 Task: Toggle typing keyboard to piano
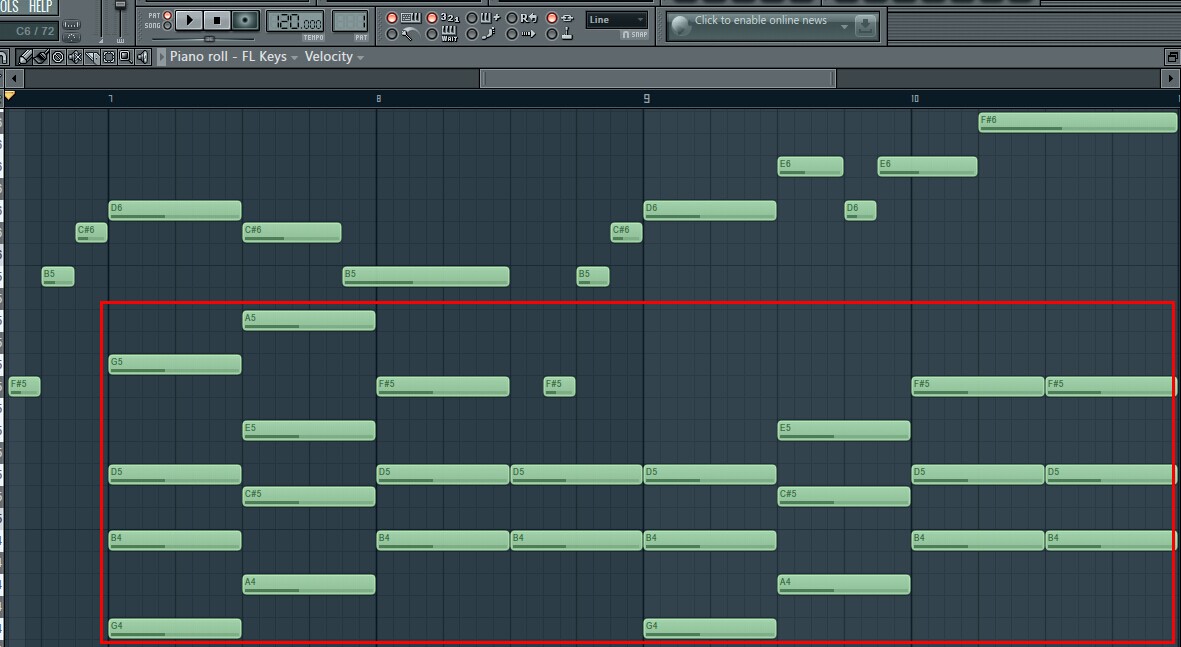(x=404, y=18)
